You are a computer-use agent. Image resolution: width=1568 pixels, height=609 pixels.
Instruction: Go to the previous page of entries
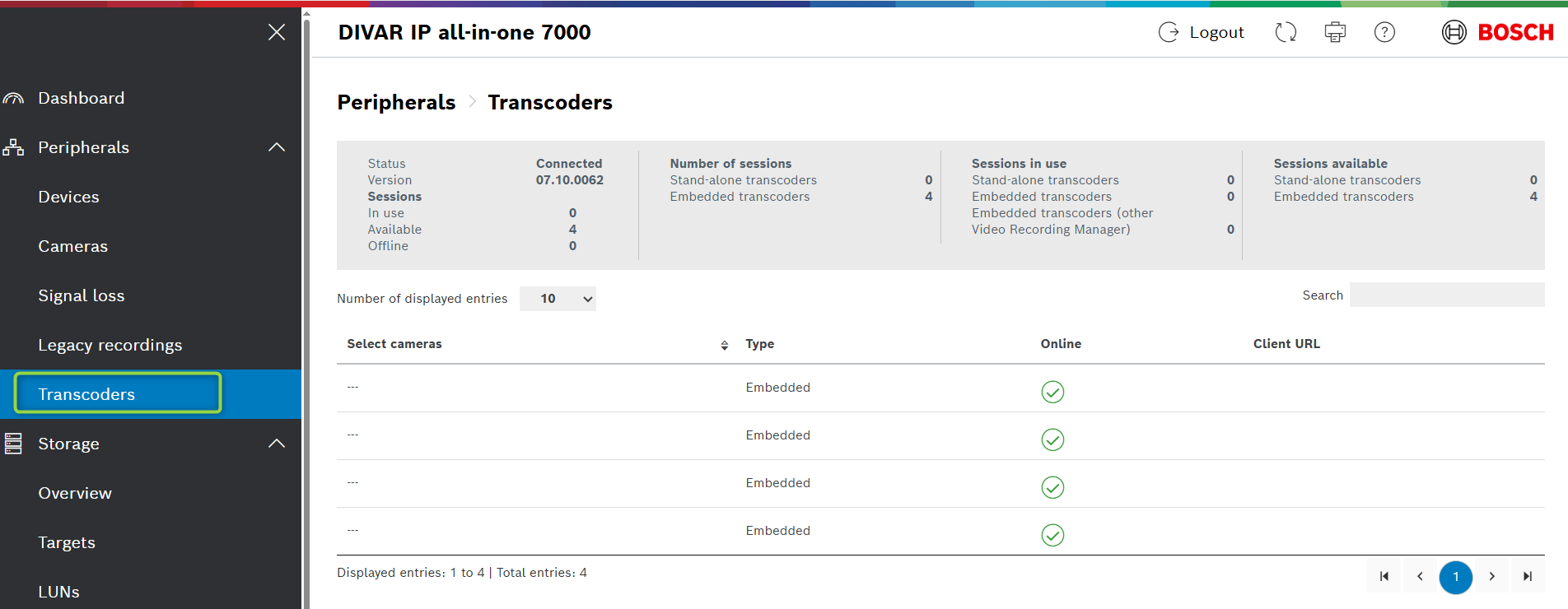[1420, 576]
